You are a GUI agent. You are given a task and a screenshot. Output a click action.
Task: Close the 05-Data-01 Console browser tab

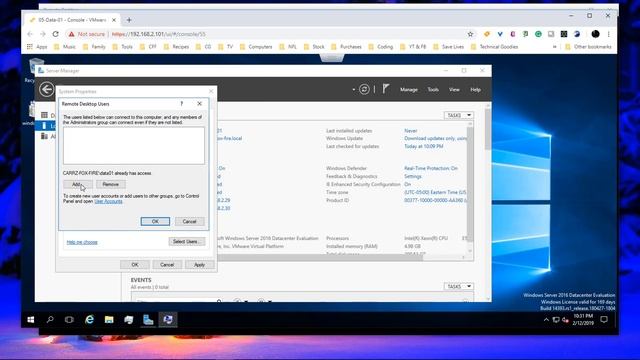[114, 20]
